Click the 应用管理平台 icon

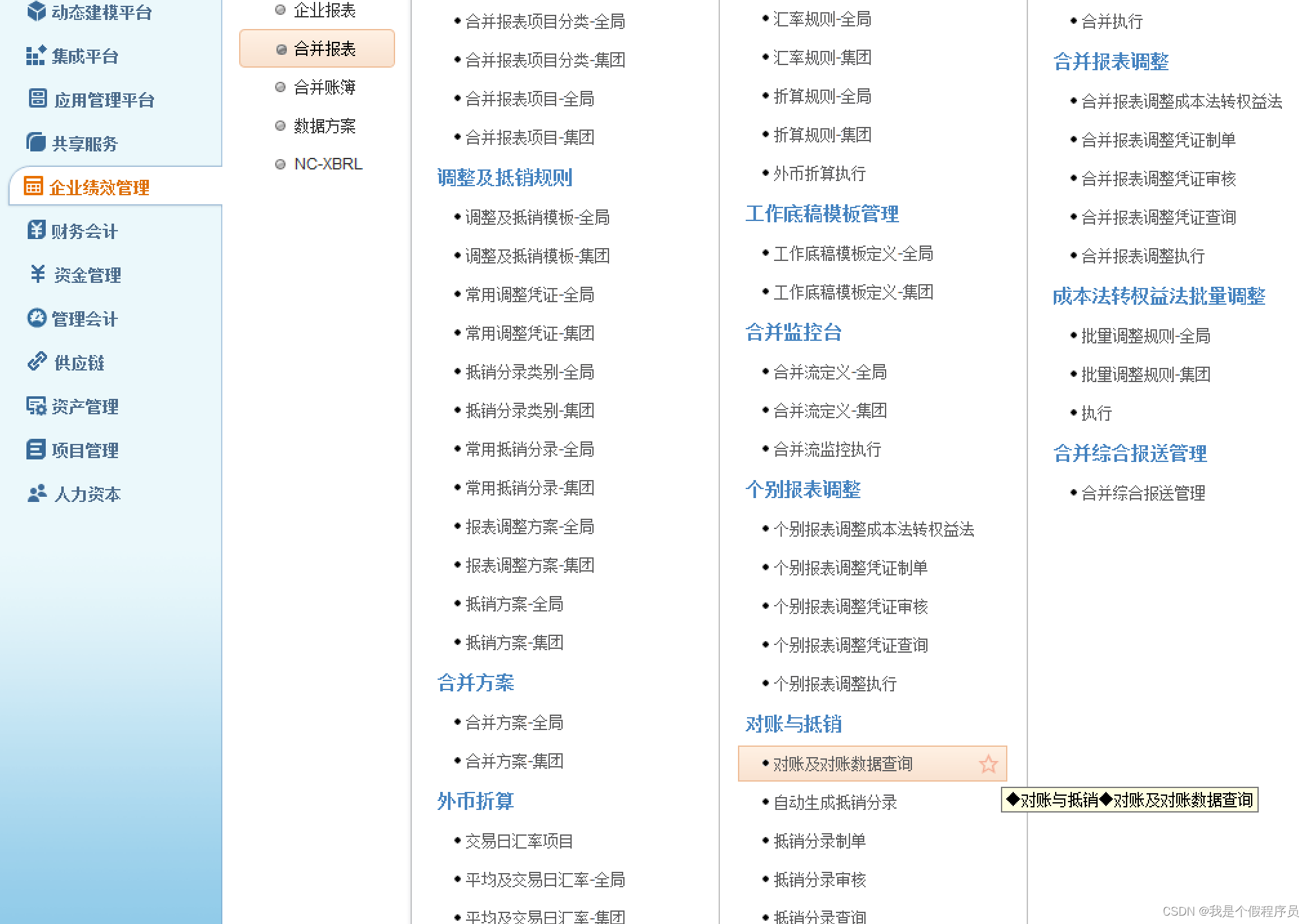pyautogui.click(x=38, y=99)
